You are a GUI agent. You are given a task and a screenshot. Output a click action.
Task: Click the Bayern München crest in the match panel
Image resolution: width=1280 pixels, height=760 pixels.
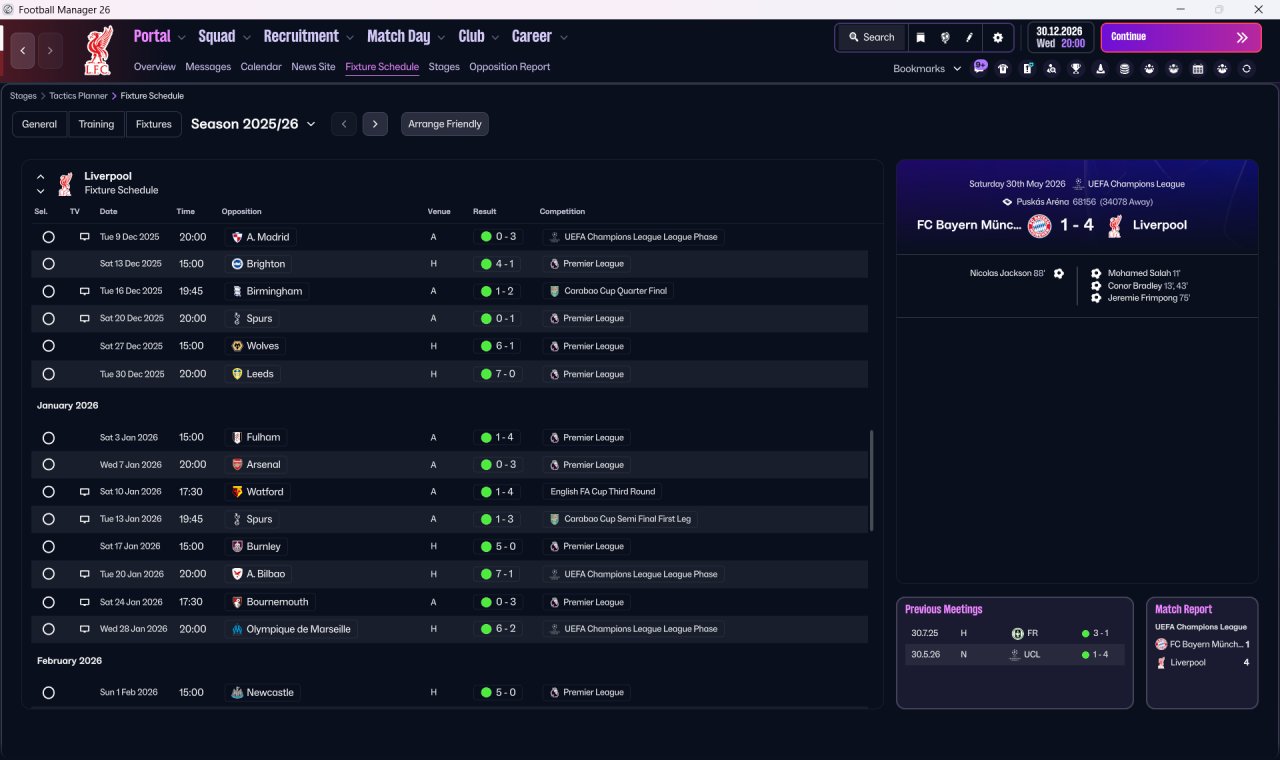(1040, 225)
